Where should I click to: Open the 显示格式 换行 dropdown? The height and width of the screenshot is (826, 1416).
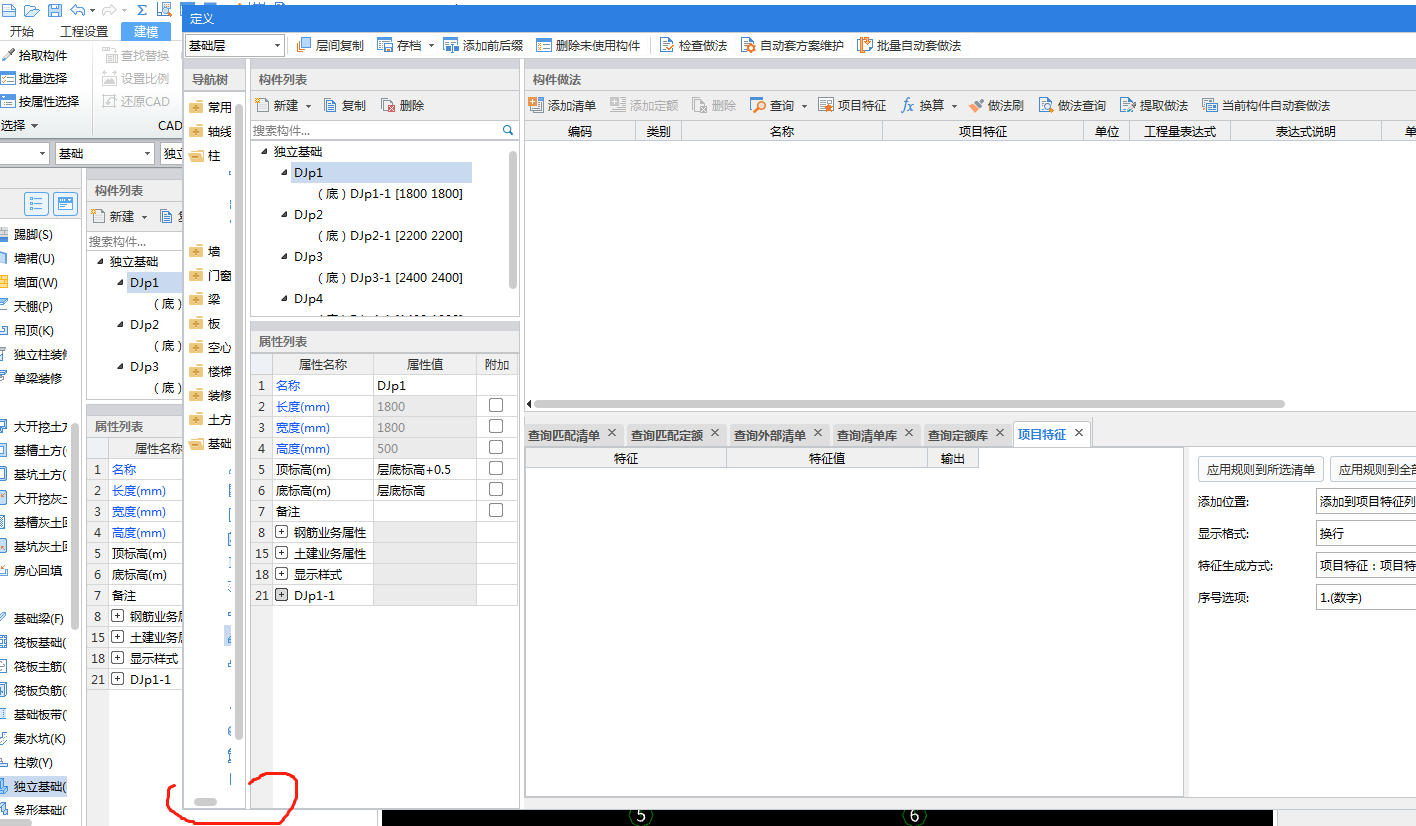coord(1366,534)
